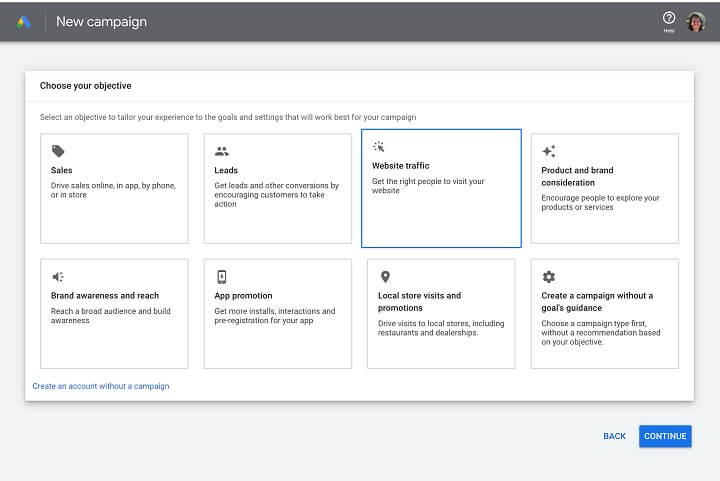Click the blue CONTINUE button
The width and height of the screenshot is (720, 481).
(x=665, y=436)
